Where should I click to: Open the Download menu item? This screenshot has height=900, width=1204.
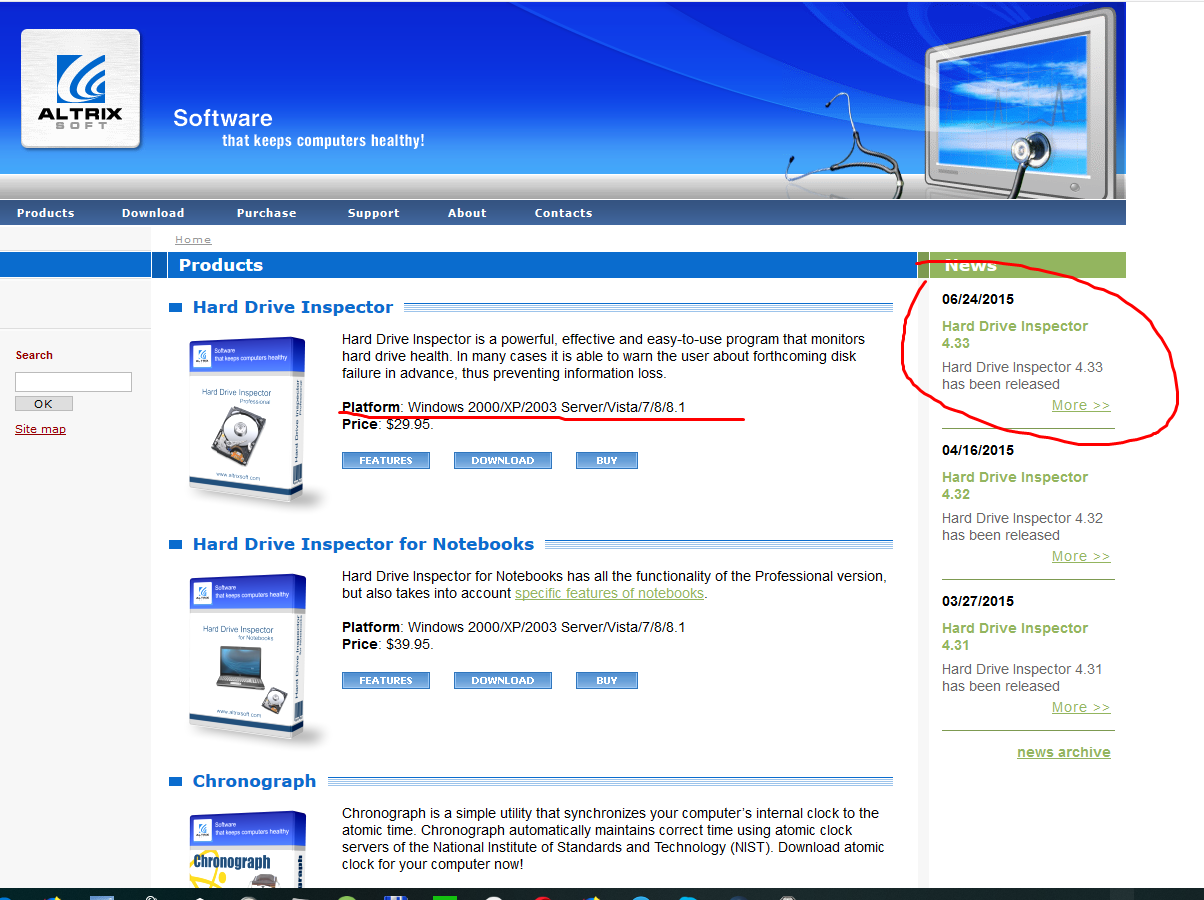(x=153, y=213)
